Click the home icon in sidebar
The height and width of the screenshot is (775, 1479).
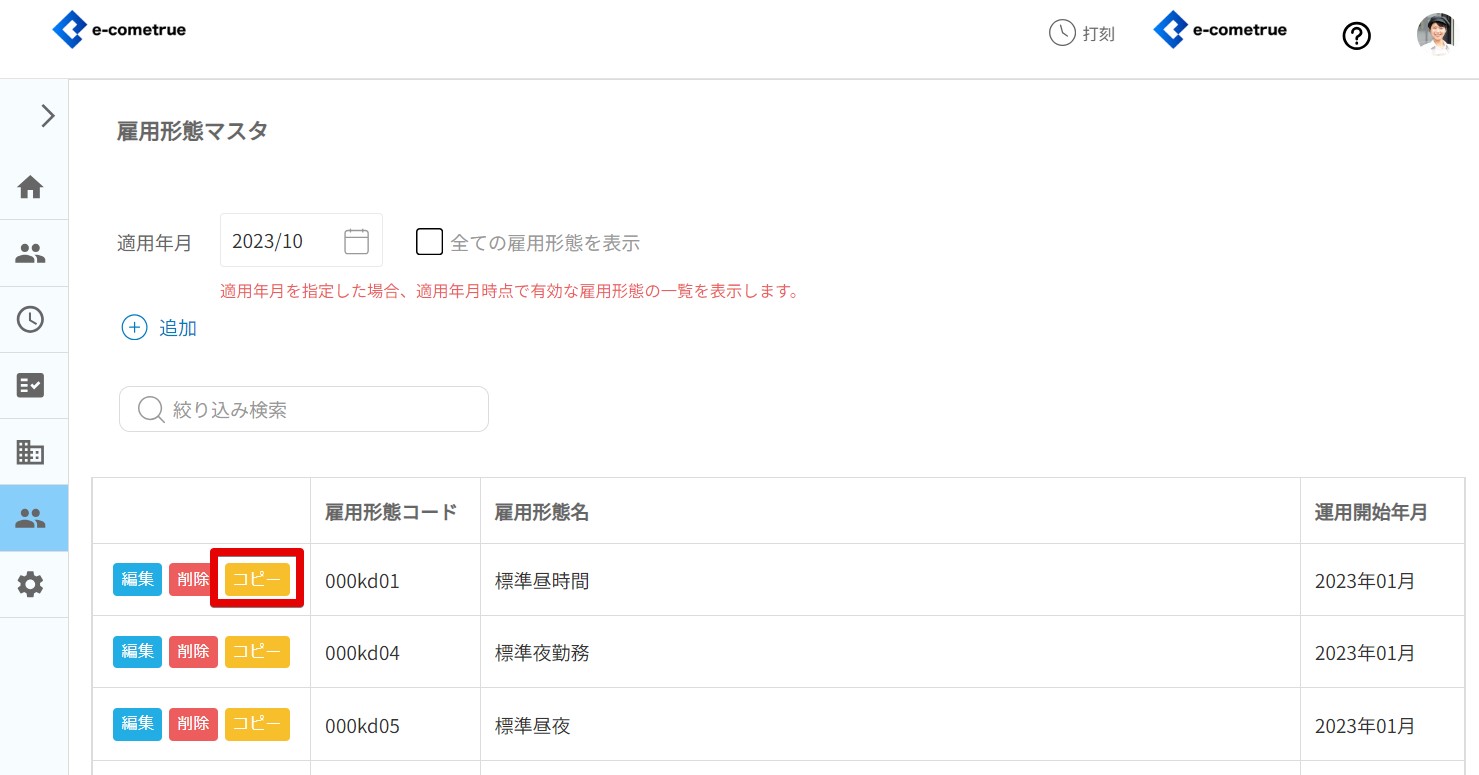coord(31,187)
